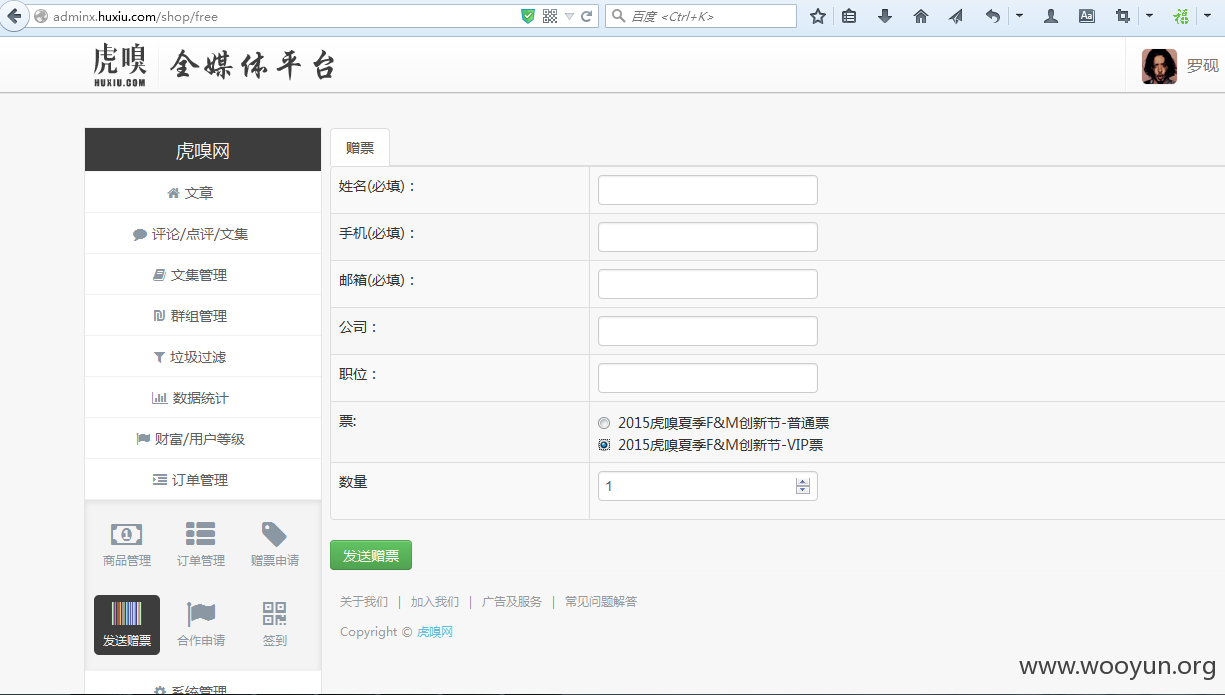This screenshot has width=1225, height=695.
Task: Select the 发送赠票 barcode tile
Action: pyautogui.click(x=127, y=625)
